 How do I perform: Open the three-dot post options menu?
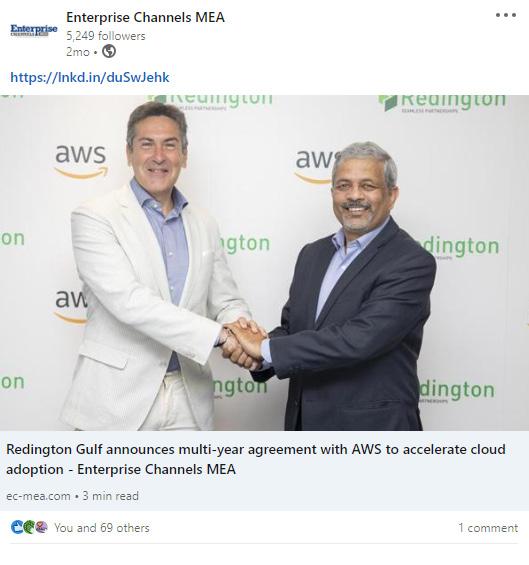(x=506, y=15)
